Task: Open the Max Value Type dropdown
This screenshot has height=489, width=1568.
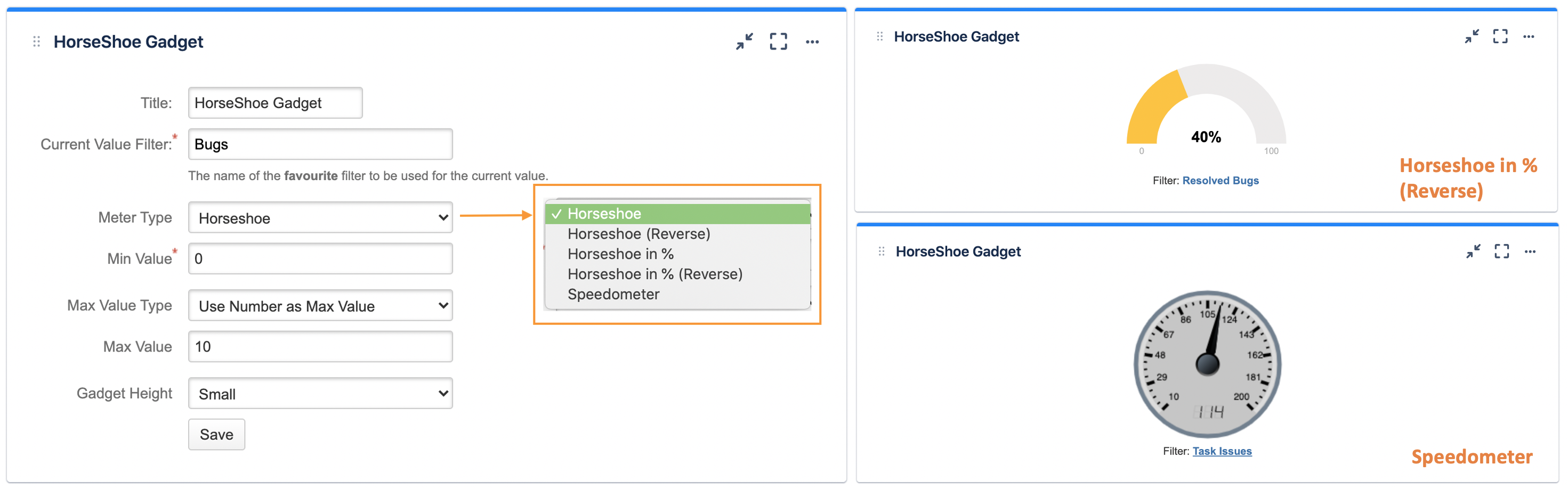Action: point(320,306)
